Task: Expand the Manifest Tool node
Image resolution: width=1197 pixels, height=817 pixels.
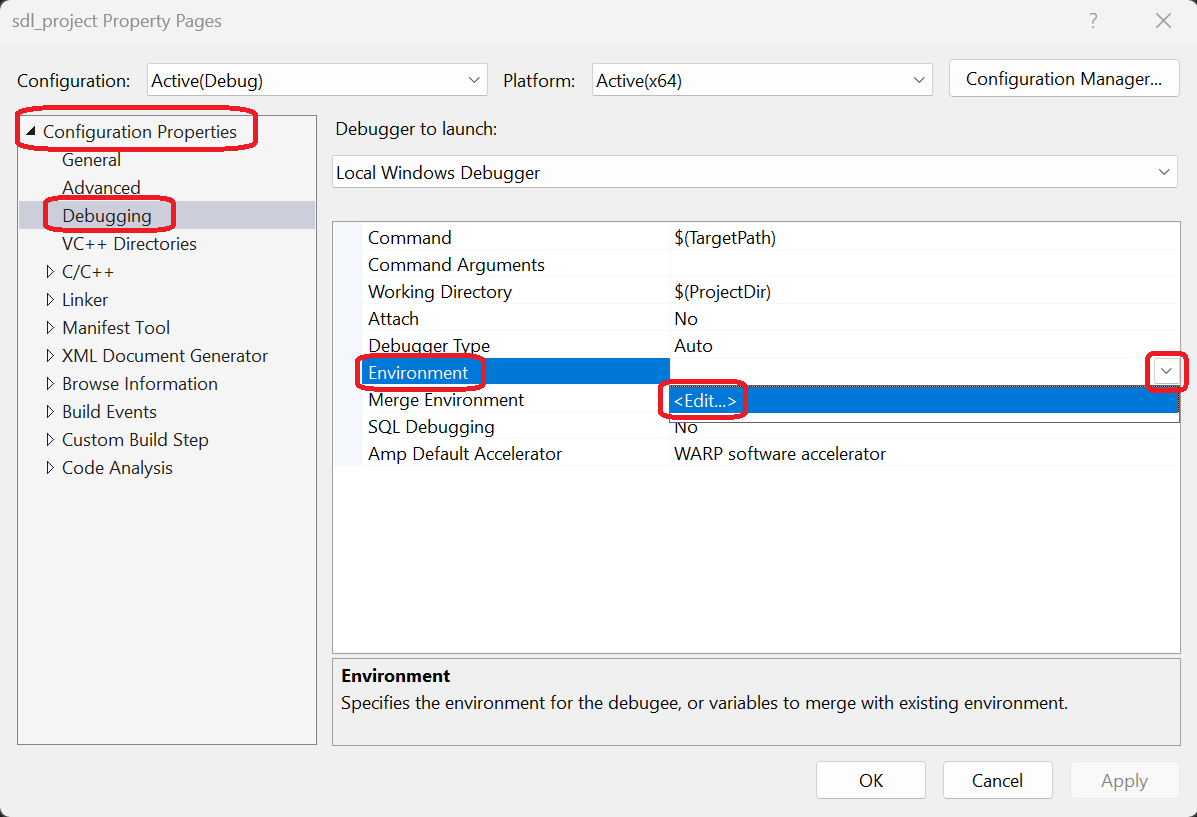Action: pos(51,327)
